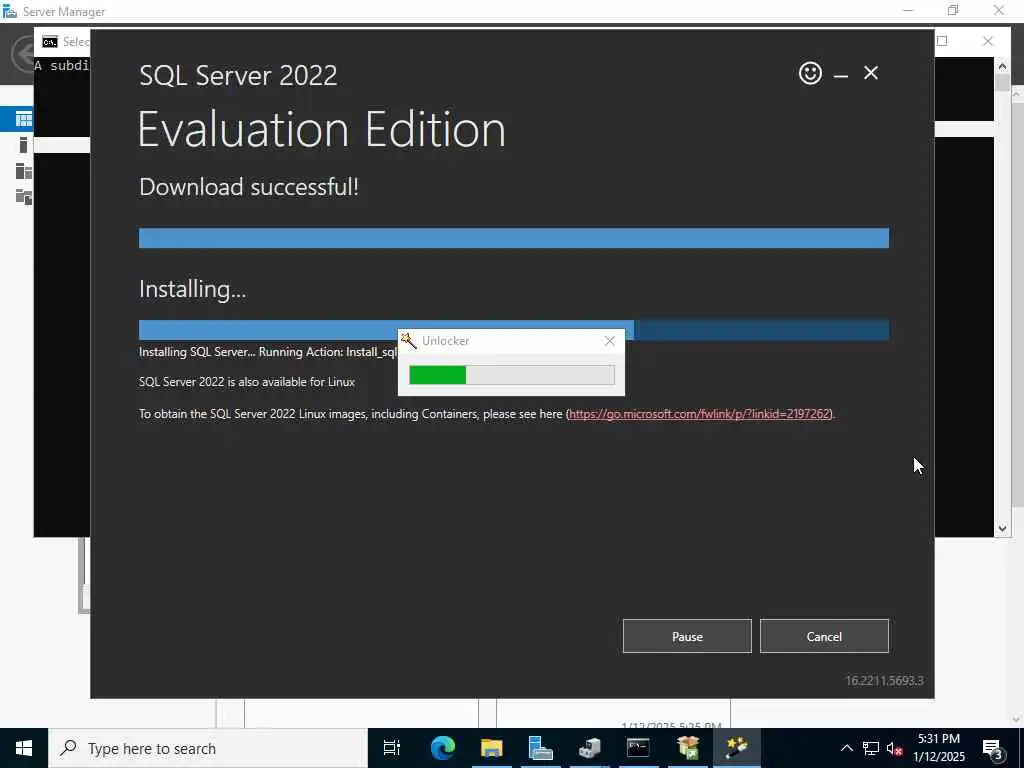Image resolution: width=1024 pixels, height=768 pixels.
Task: Click the Installing progress bar
Action: [x=513, y=330]
